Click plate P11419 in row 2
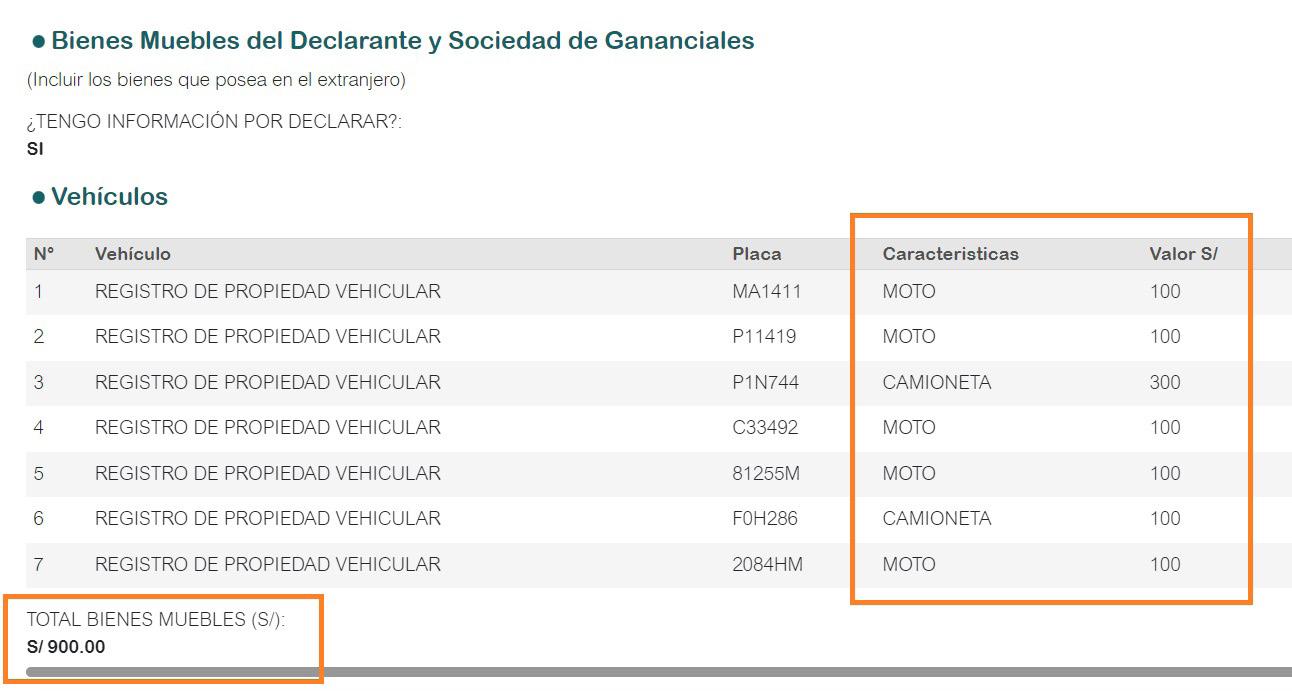 coord(764,337)
